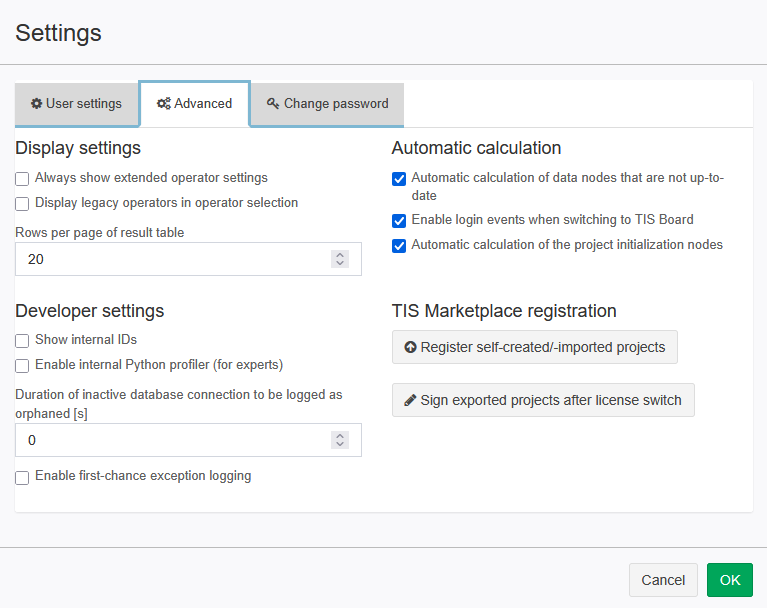Increase rows per page with up arrow
The width and height of the screenshot is (767, 608).
340,255
